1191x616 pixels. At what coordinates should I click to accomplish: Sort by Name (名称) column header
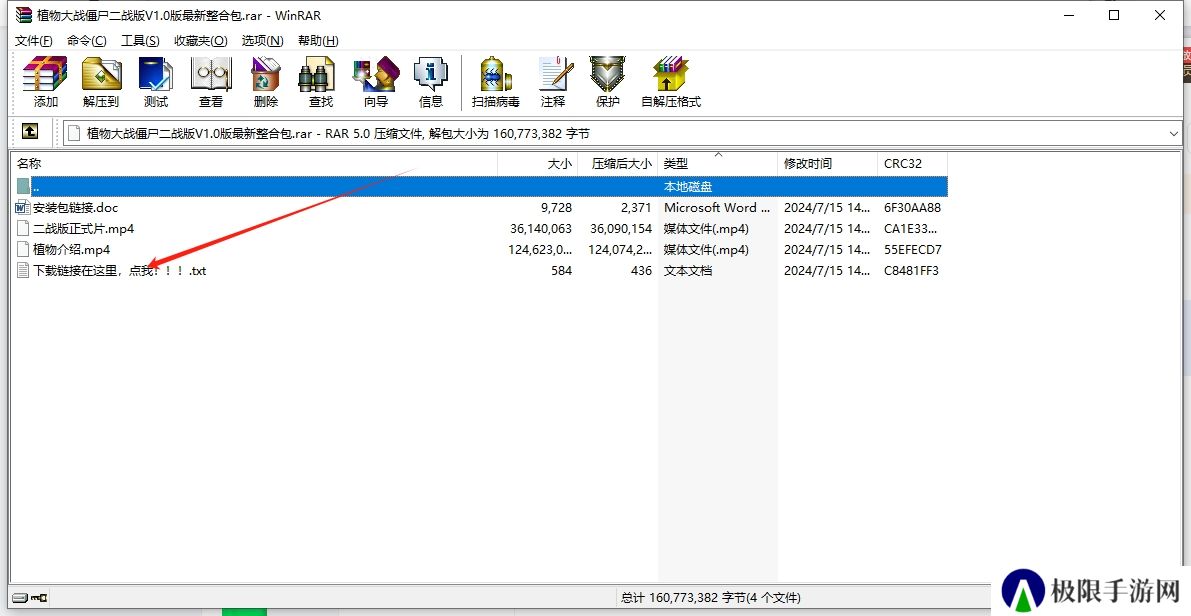tap(254, 163)
